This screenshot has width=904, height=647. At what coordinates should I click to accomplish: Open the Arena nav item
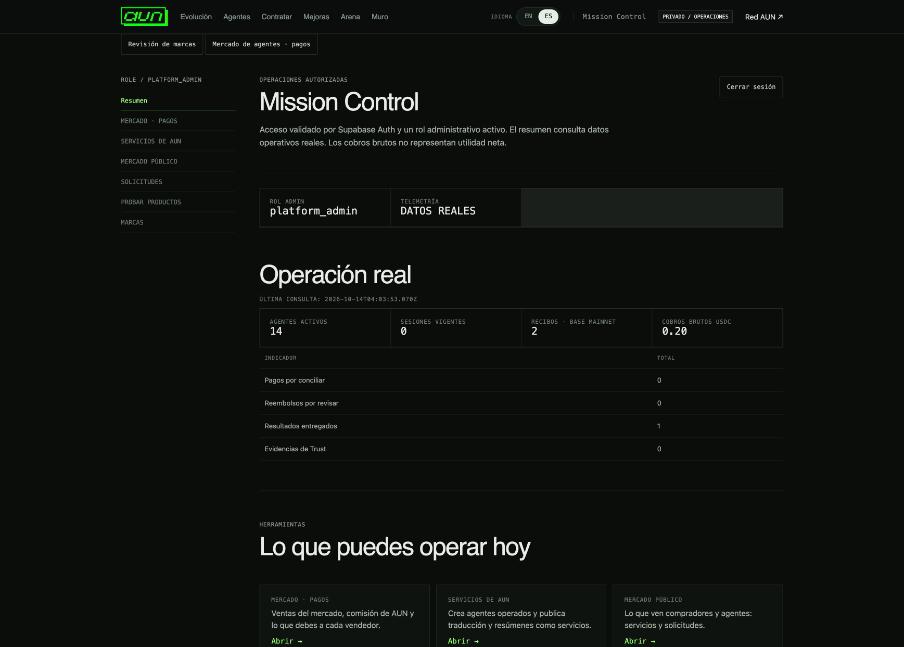351,17
